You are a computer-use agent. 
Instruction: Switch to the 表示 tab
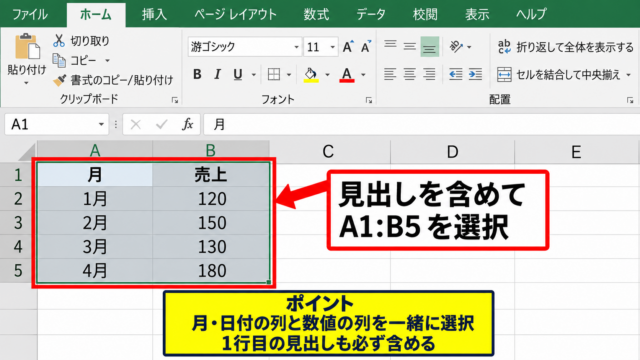point(477,14)
